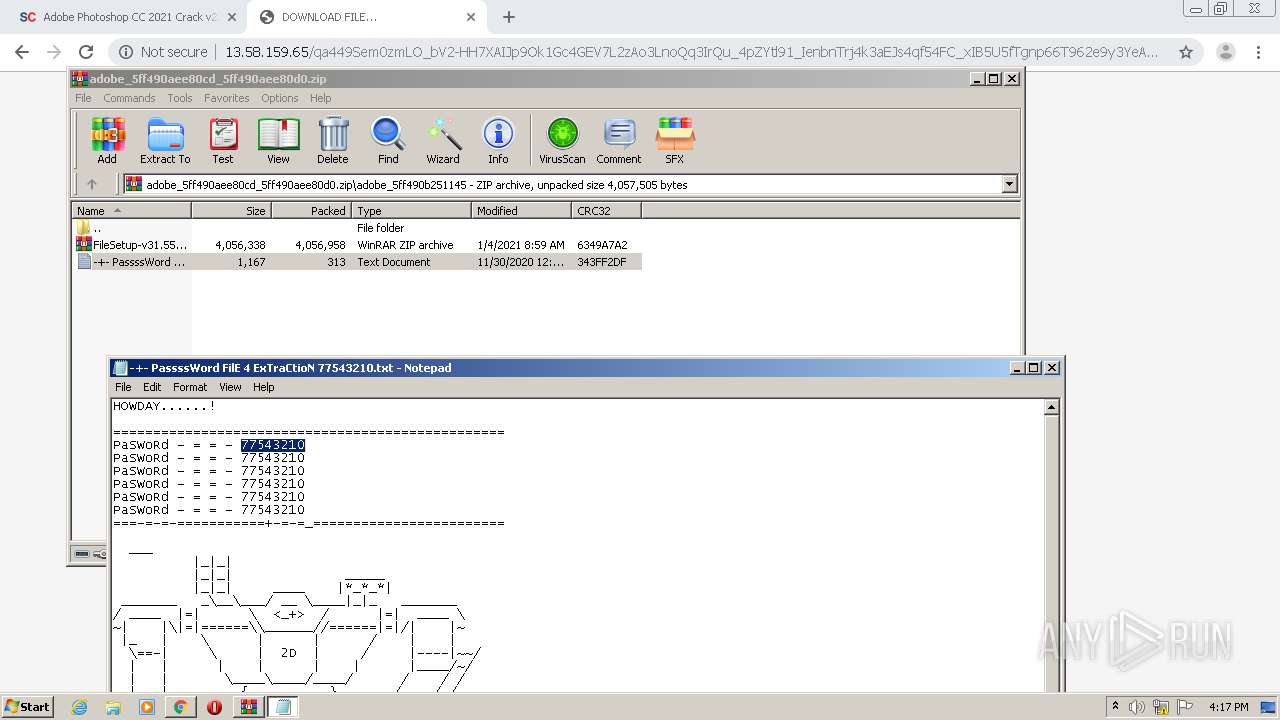The height and width of the screenshot is (720, 1280).
Task: Click the Find magnifier icon
Action: coord(388,141)
